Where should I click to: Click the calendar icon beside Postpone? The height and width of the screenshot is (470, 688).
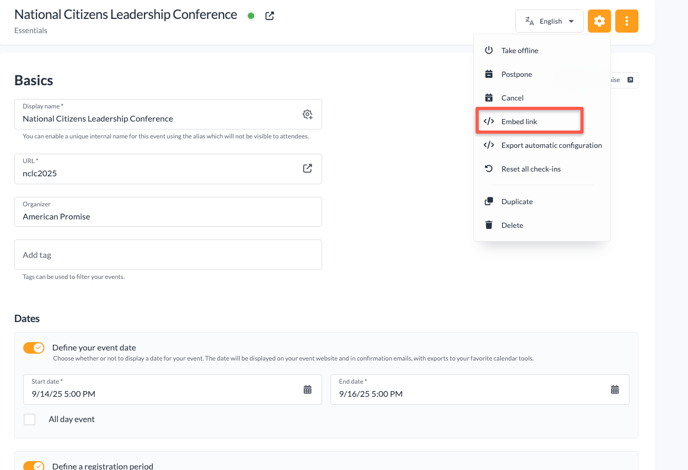489,74
